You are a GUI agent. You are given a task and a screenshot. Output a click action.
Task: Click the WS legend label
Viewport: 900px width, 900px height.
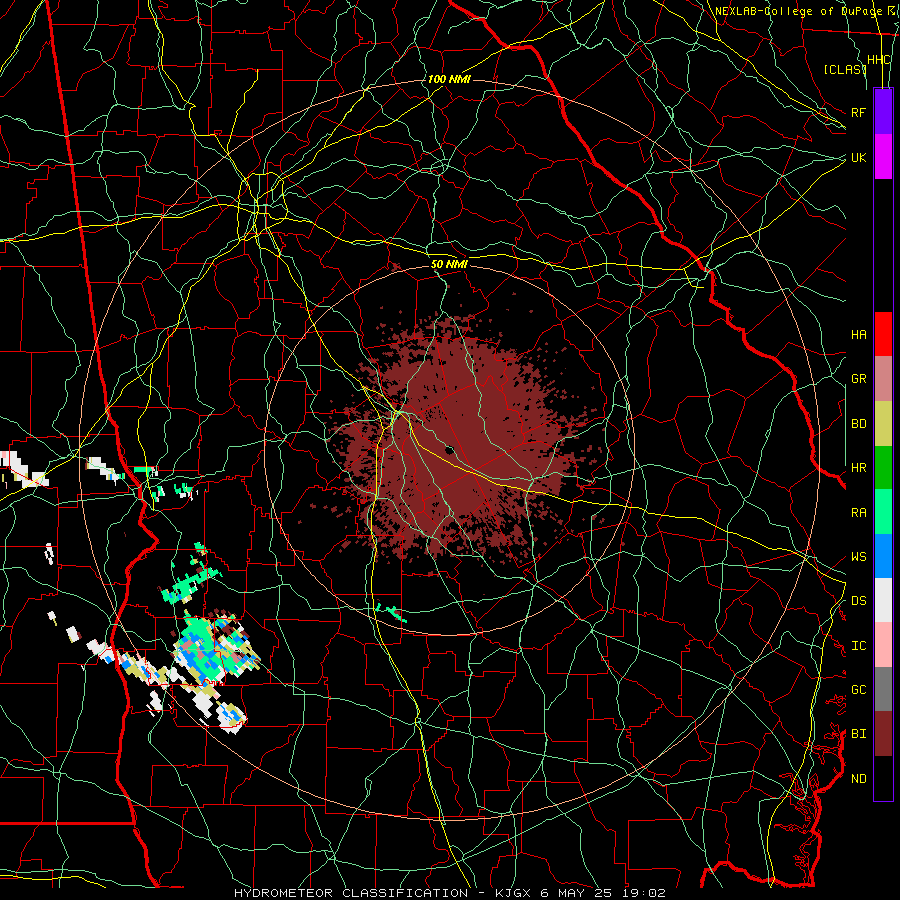pyautogui.click(x=858, y=557)
